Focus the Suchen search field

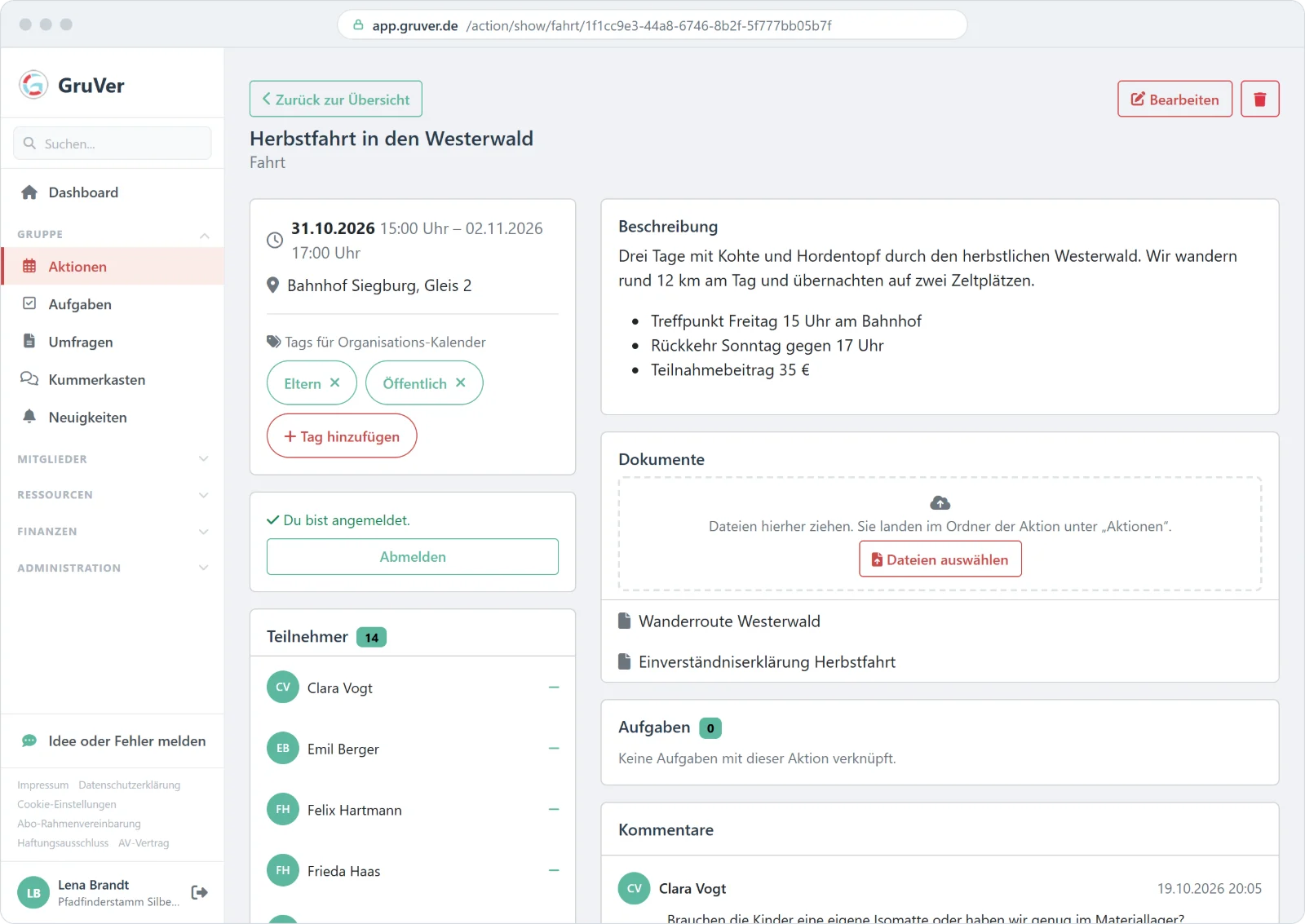(113, 144)
